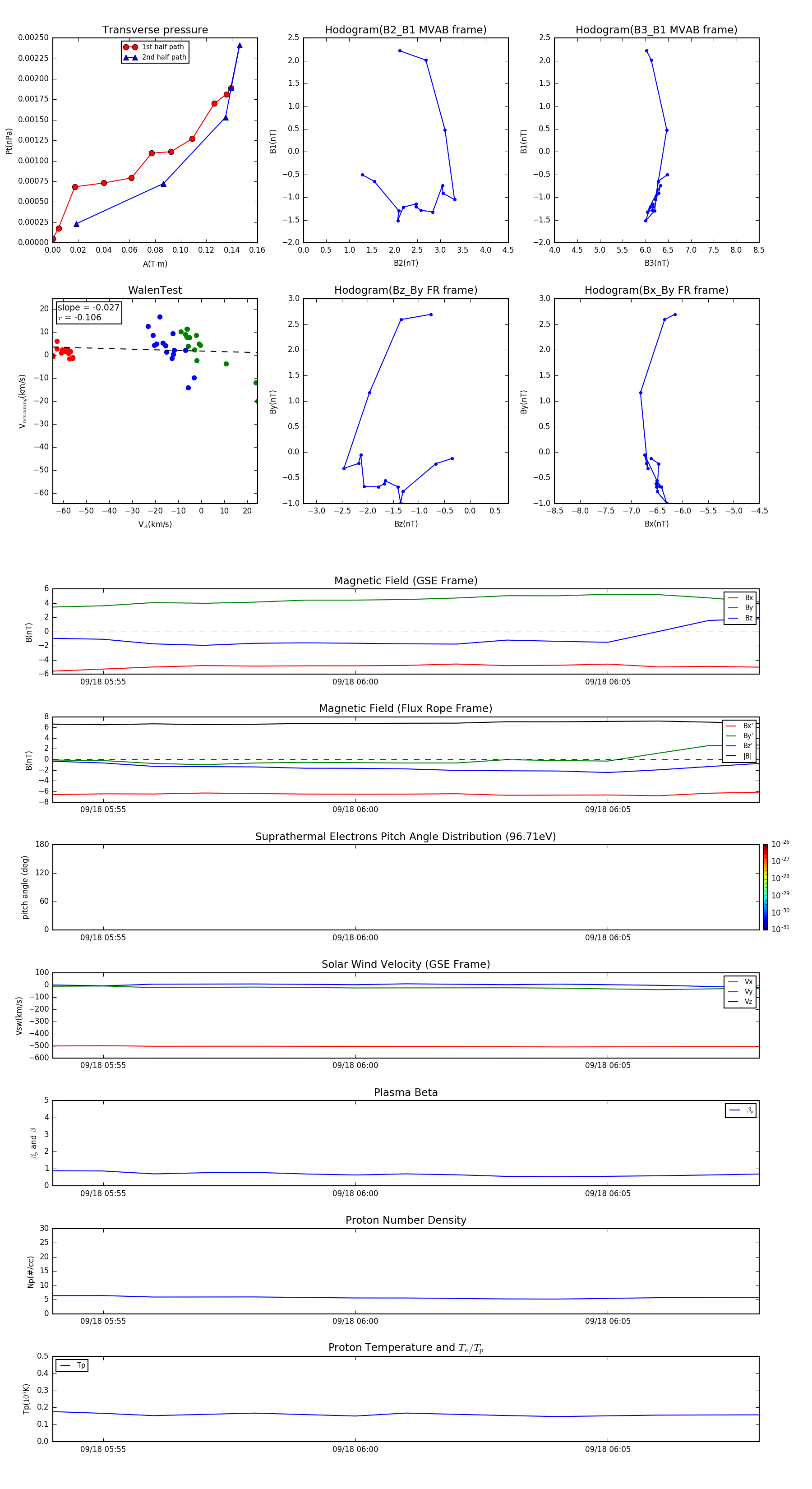Click the 'Bx(nT)' x-axis label

point(656,524)
